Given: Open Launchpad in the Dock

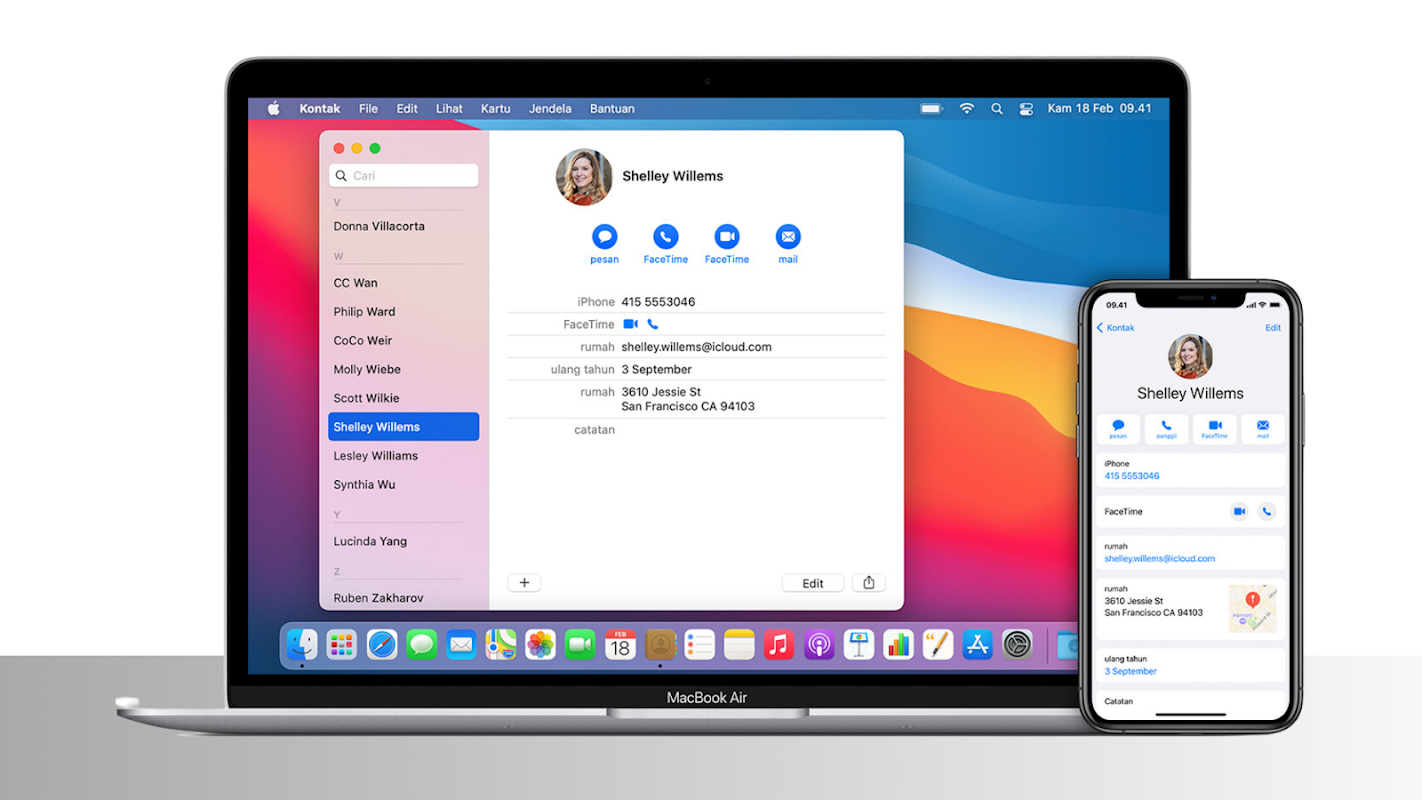Looking at the screenshot, I should tap(342, 644).
